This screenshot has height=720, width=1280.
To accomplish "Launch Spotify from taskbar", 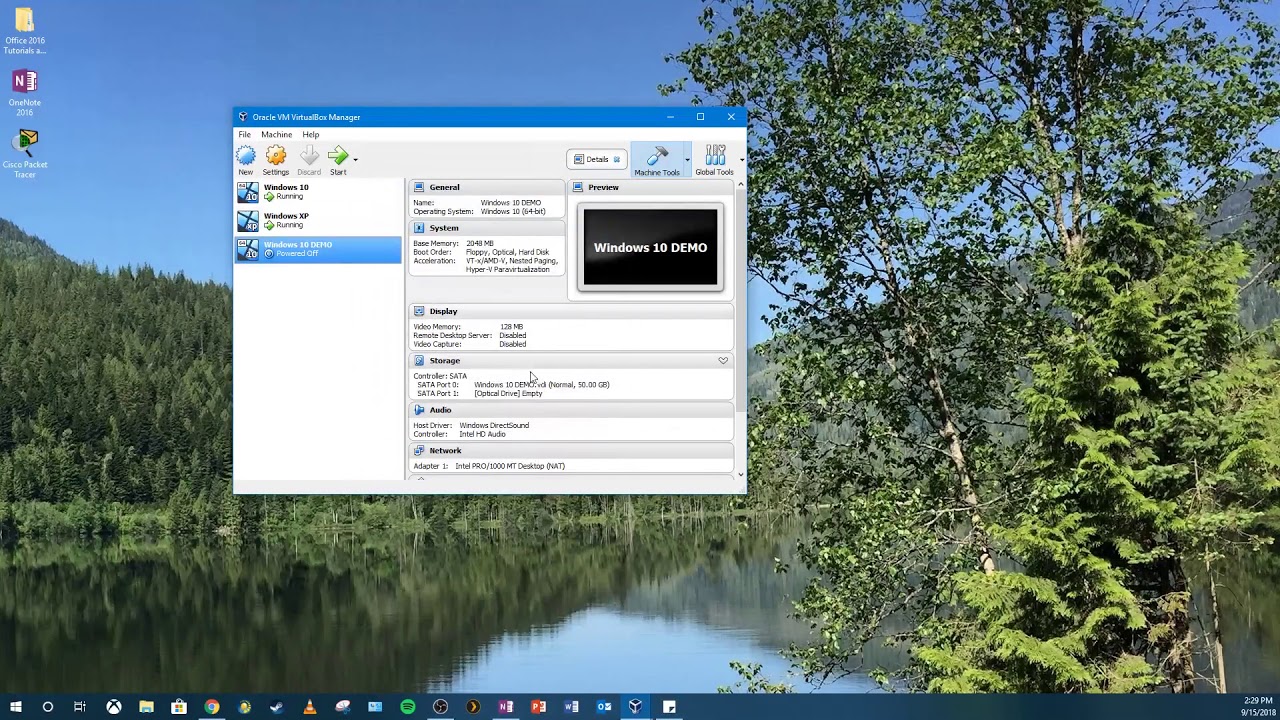I will pyautogui.click(x=408, y=707).
